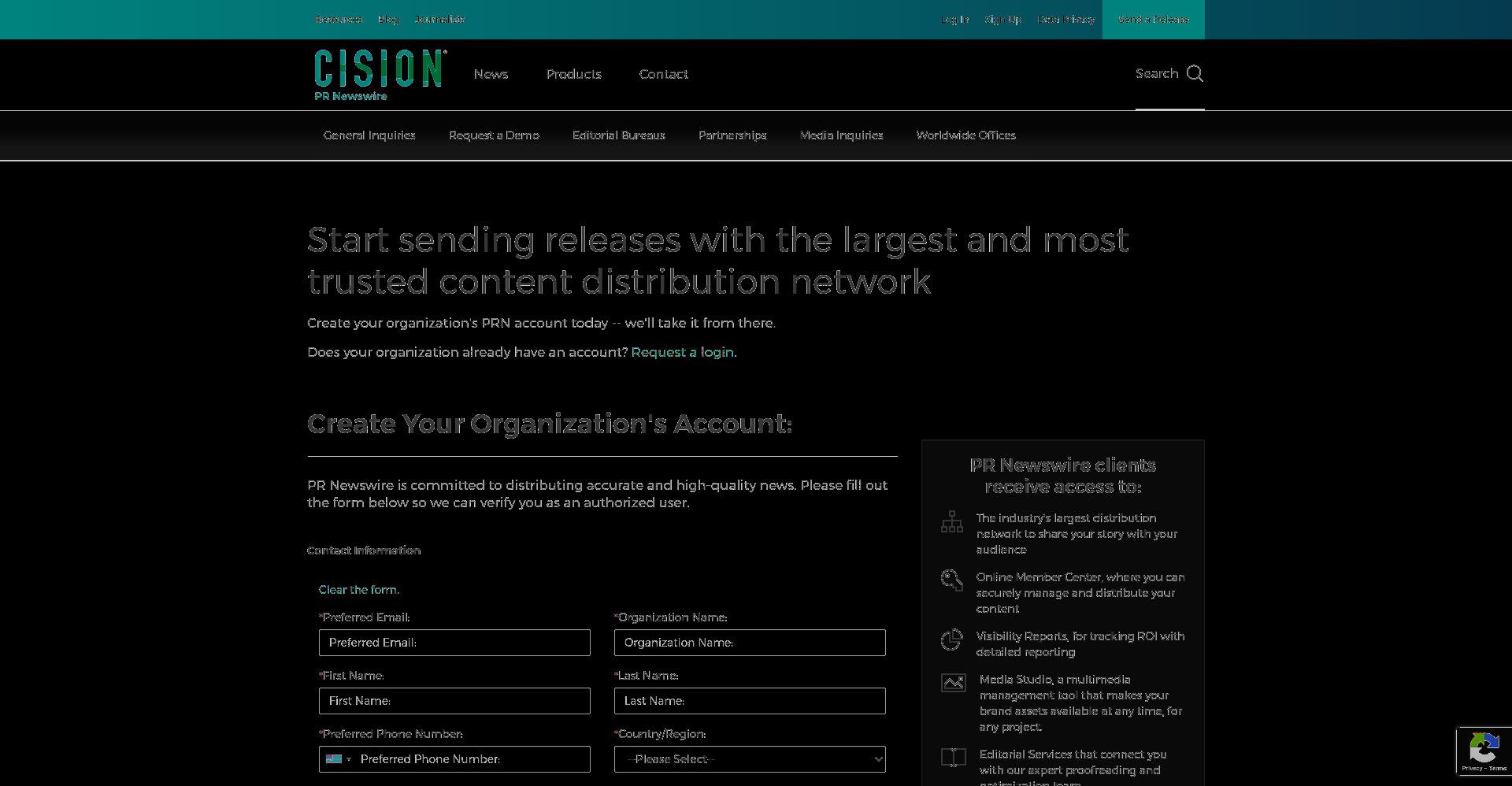
Task: Click the Request a login link
Action: 683,352
